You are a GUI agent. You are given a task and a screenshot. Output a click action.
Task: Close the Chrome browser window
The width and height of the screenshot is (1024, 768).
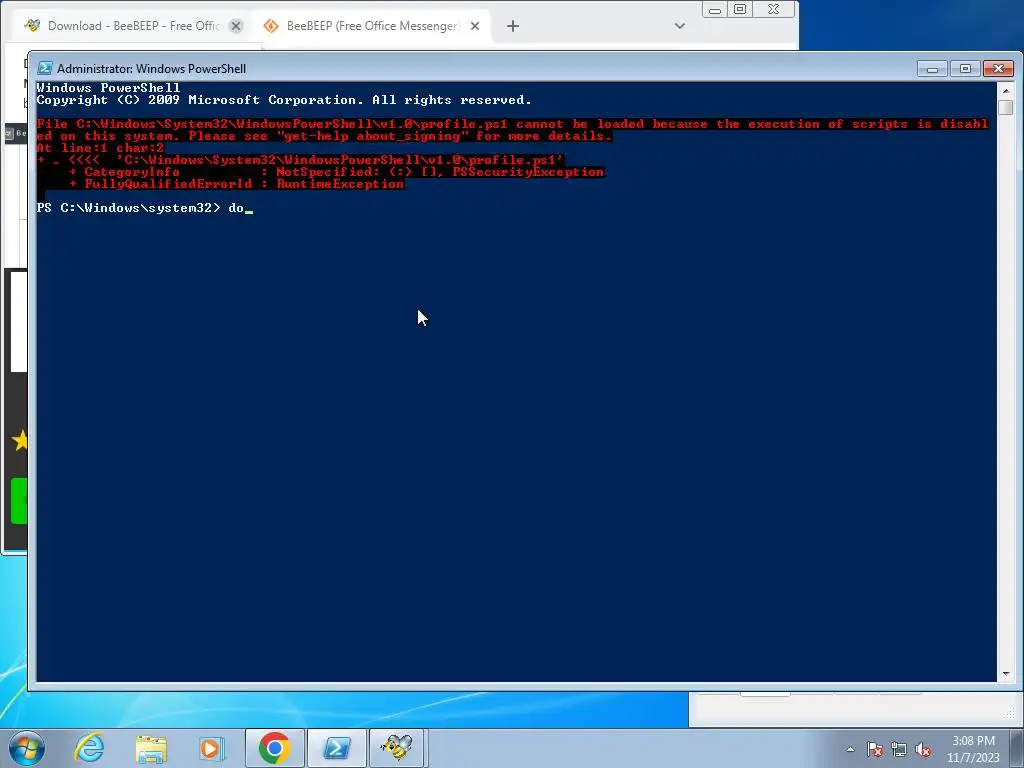[x=773, y=9]
